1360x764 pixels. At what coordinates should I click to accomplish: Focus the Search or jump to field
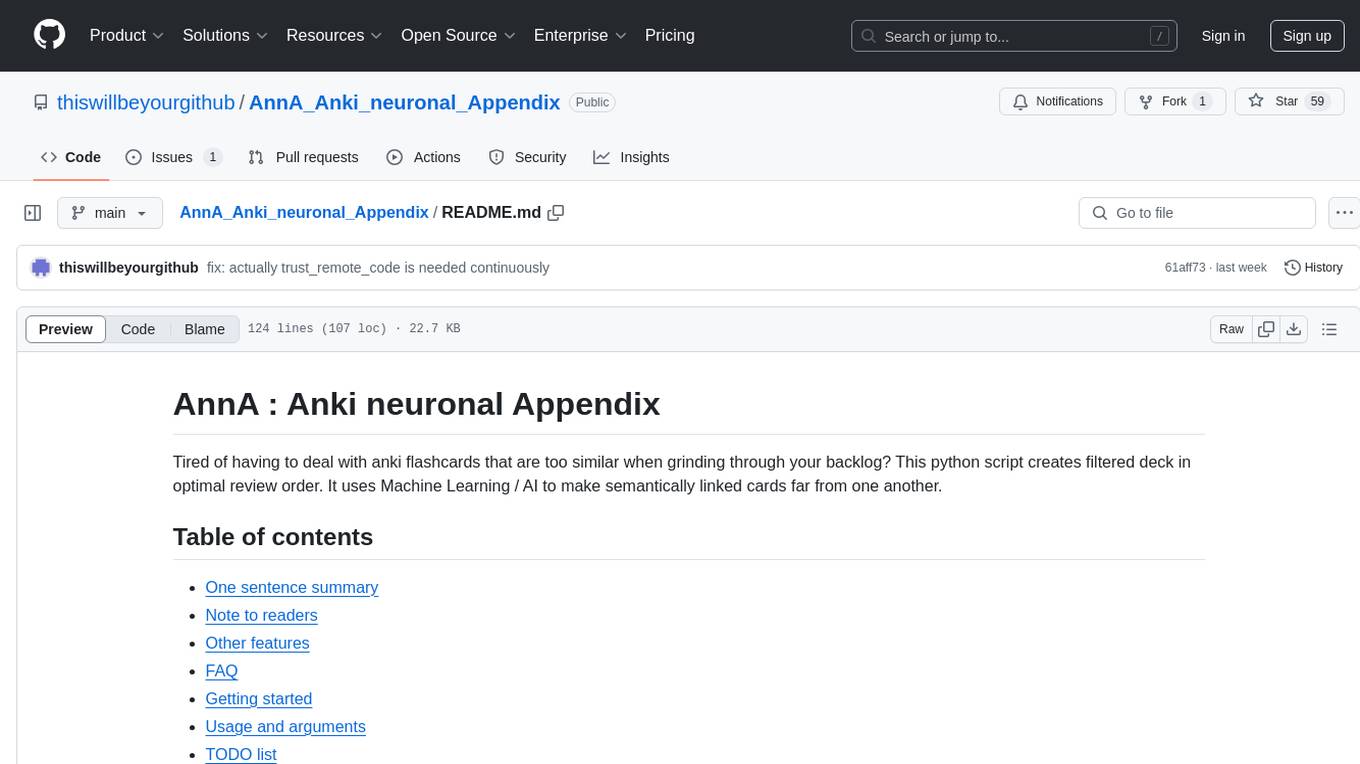[x=1014, y=36]
